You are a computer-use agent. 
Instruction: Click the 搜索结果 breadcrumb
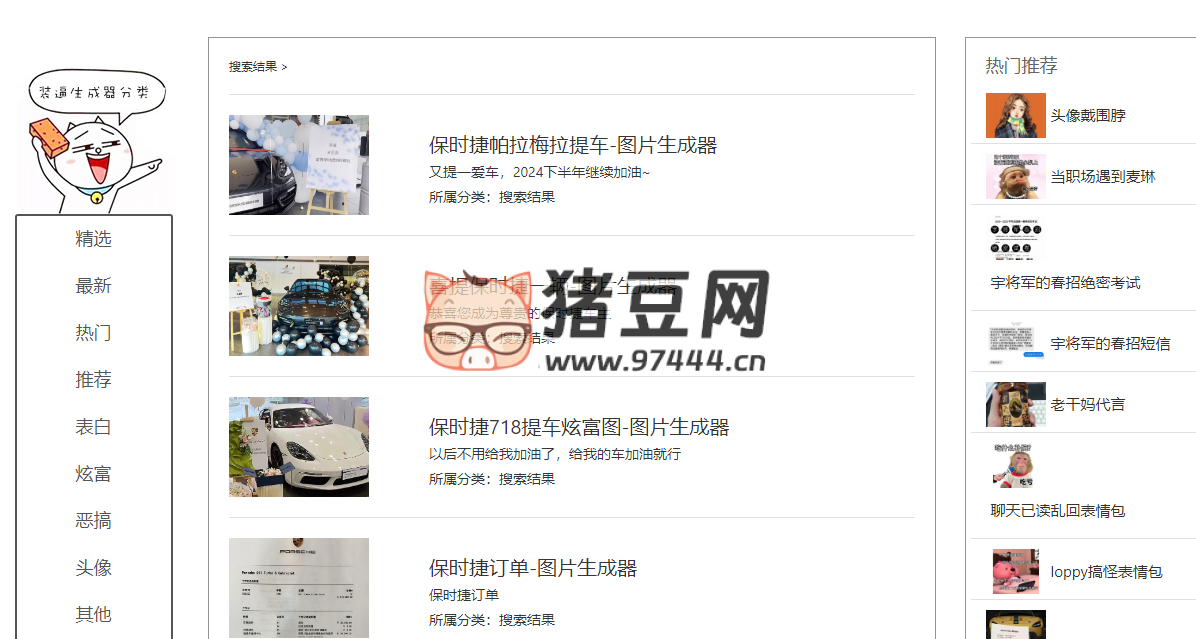click(253, 67)
